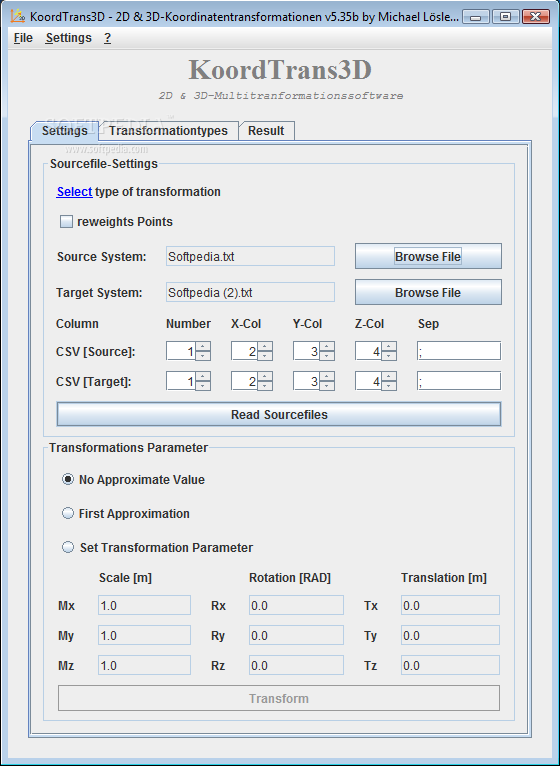Decrease CSV Source X-Col spinner
Screen dimensions: 560x766
[x=265, y=356]
